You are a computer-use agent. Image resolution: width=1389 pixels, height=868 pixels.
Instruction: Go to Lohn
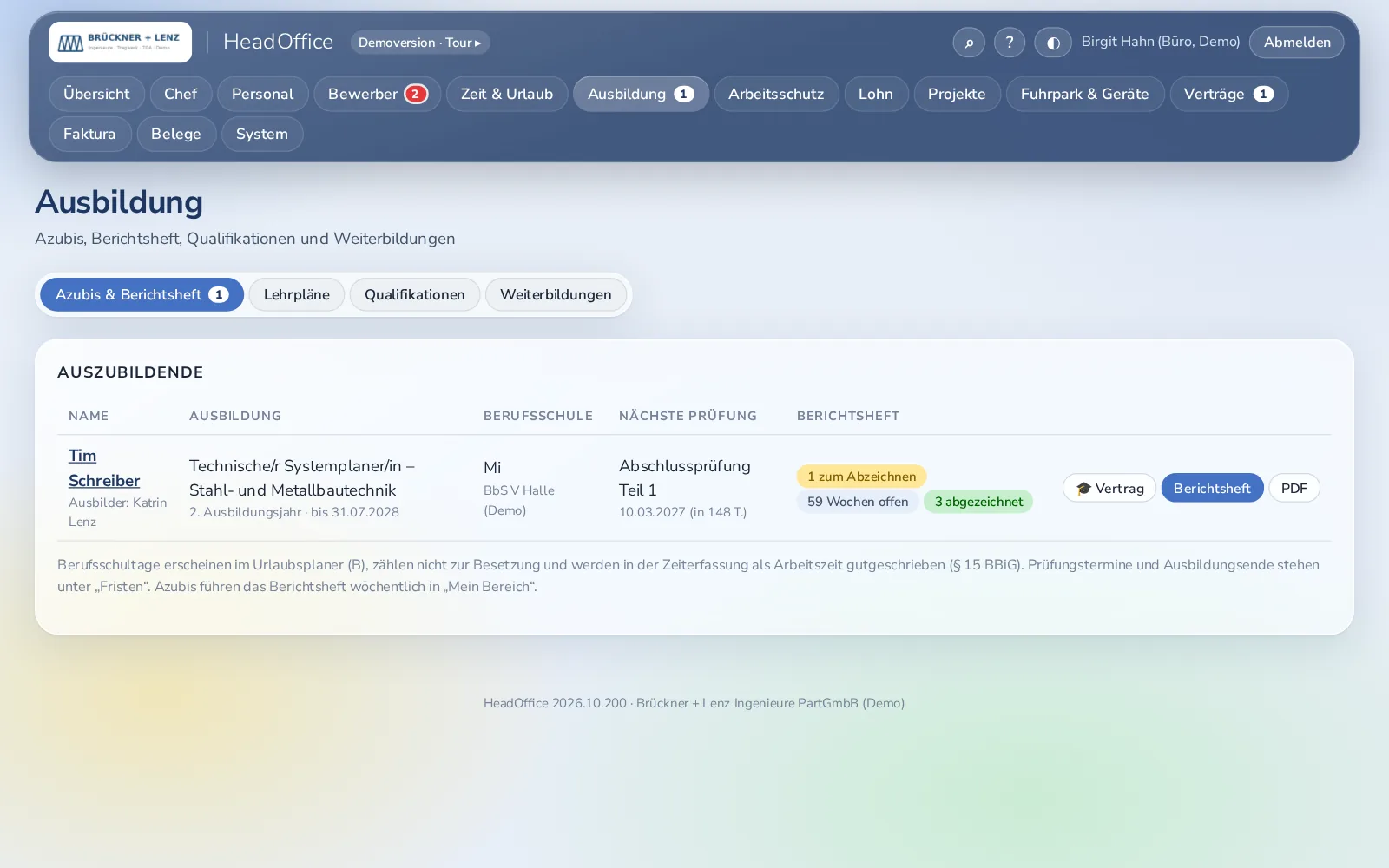[x=876, y=94]
